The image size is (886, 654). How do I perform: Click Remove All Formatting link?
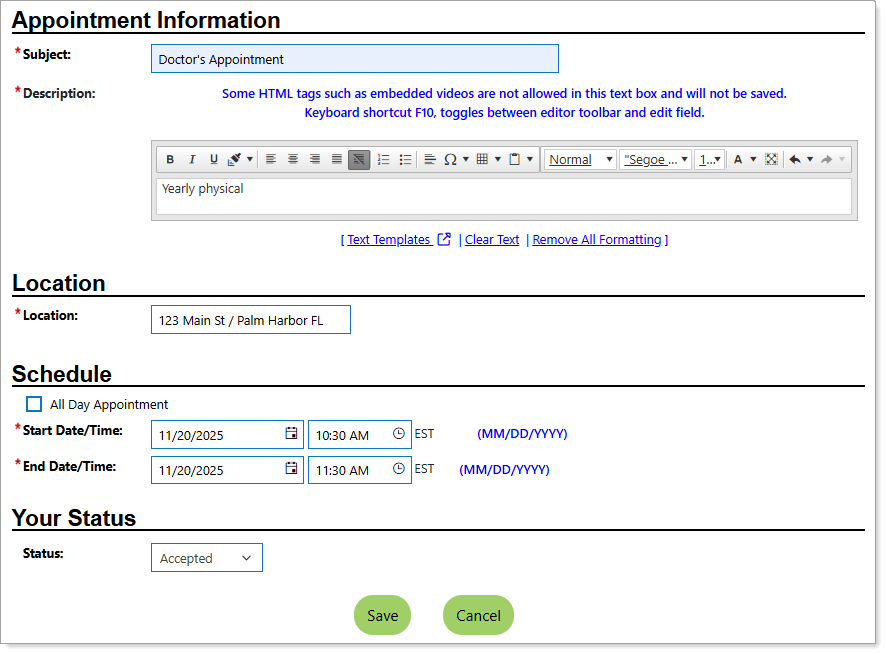[x=597, y=240]
